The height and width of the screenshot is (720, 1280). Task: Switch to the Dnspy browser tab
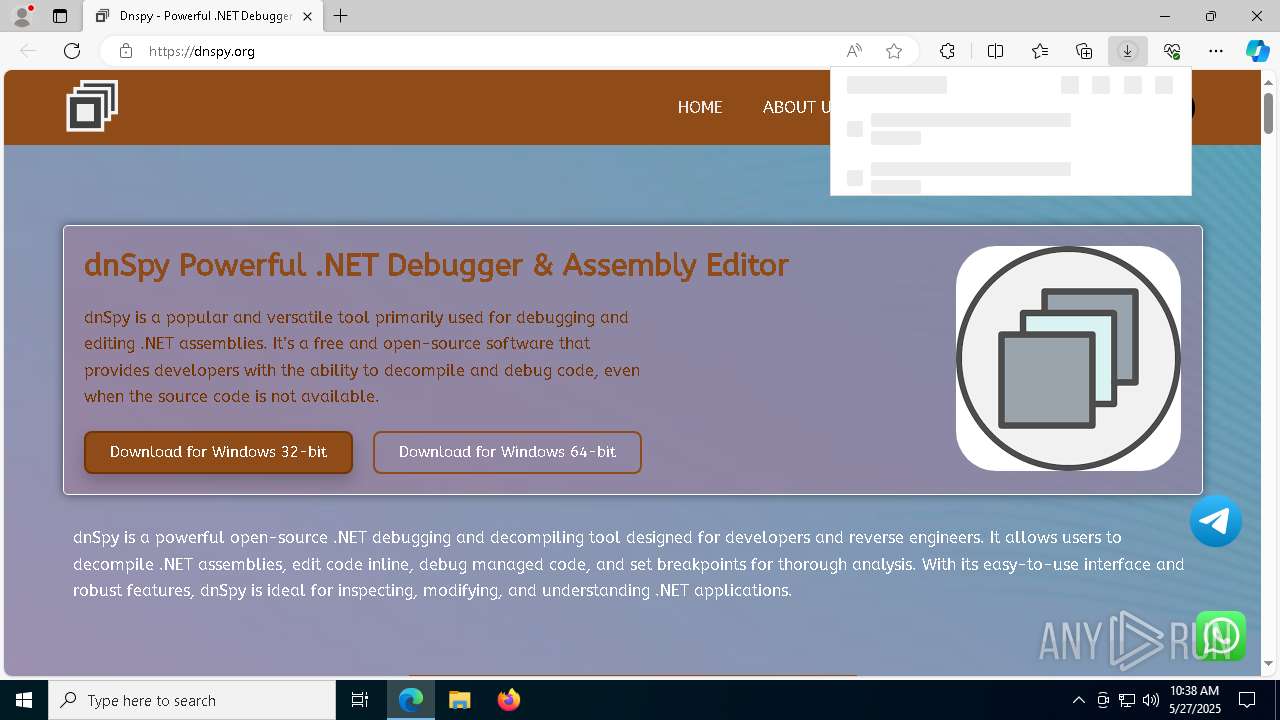204,16
